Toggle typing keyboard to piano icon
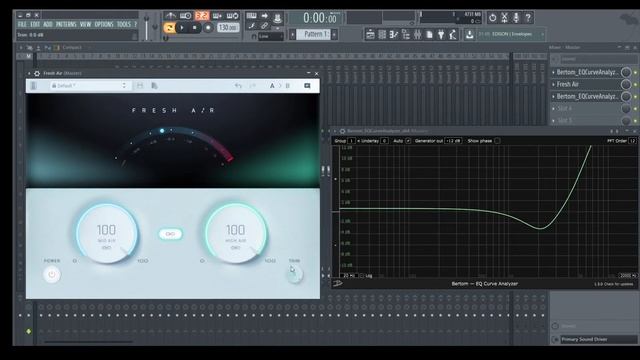Image resolution: width=640 pixels, height=360 pixels. [x=251, y=16]
